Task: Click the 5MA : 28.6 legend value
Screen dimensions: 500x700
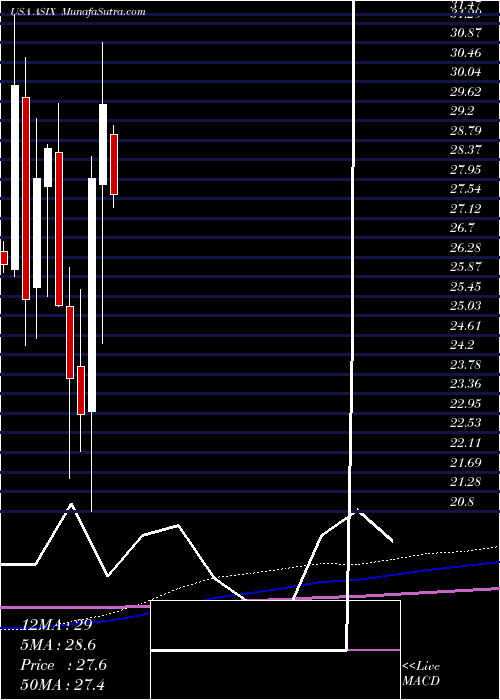Action: click(58, 645)
